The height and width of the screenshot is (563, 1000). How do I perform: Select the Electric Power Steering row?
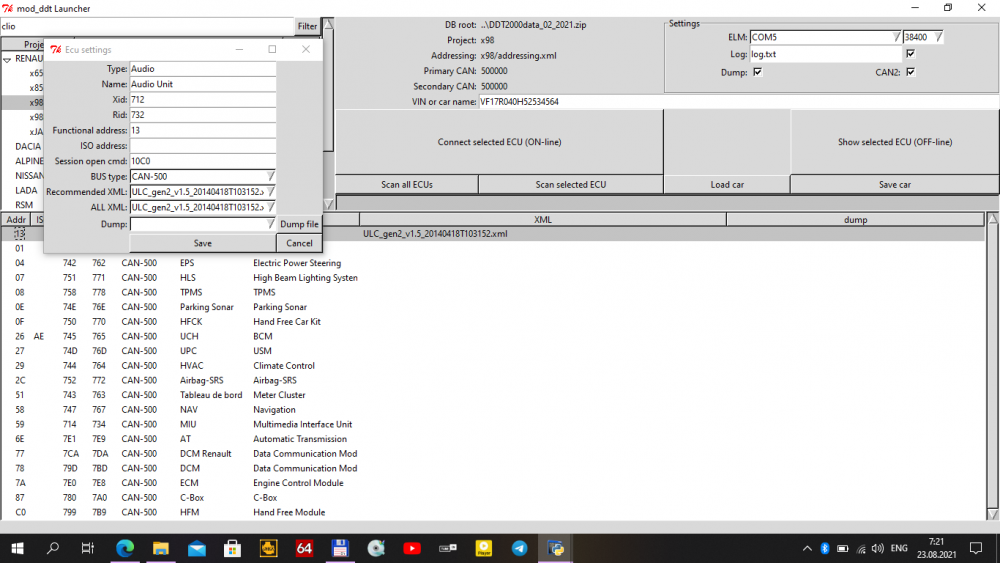[x=492, y=263]
